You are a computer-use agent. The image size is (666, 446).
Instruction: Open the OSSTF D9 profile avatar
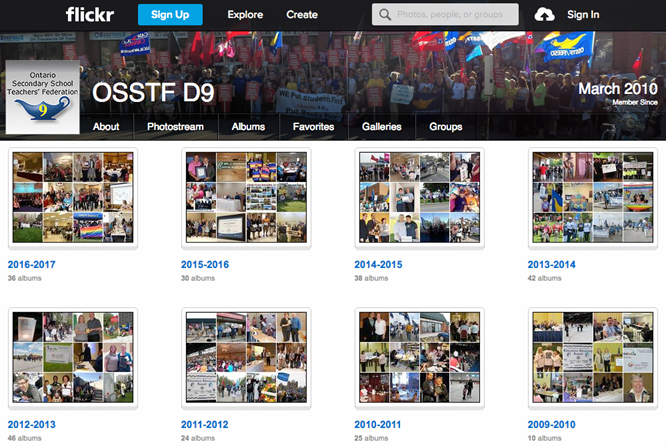pyautogui.click(x=42, y=97)
